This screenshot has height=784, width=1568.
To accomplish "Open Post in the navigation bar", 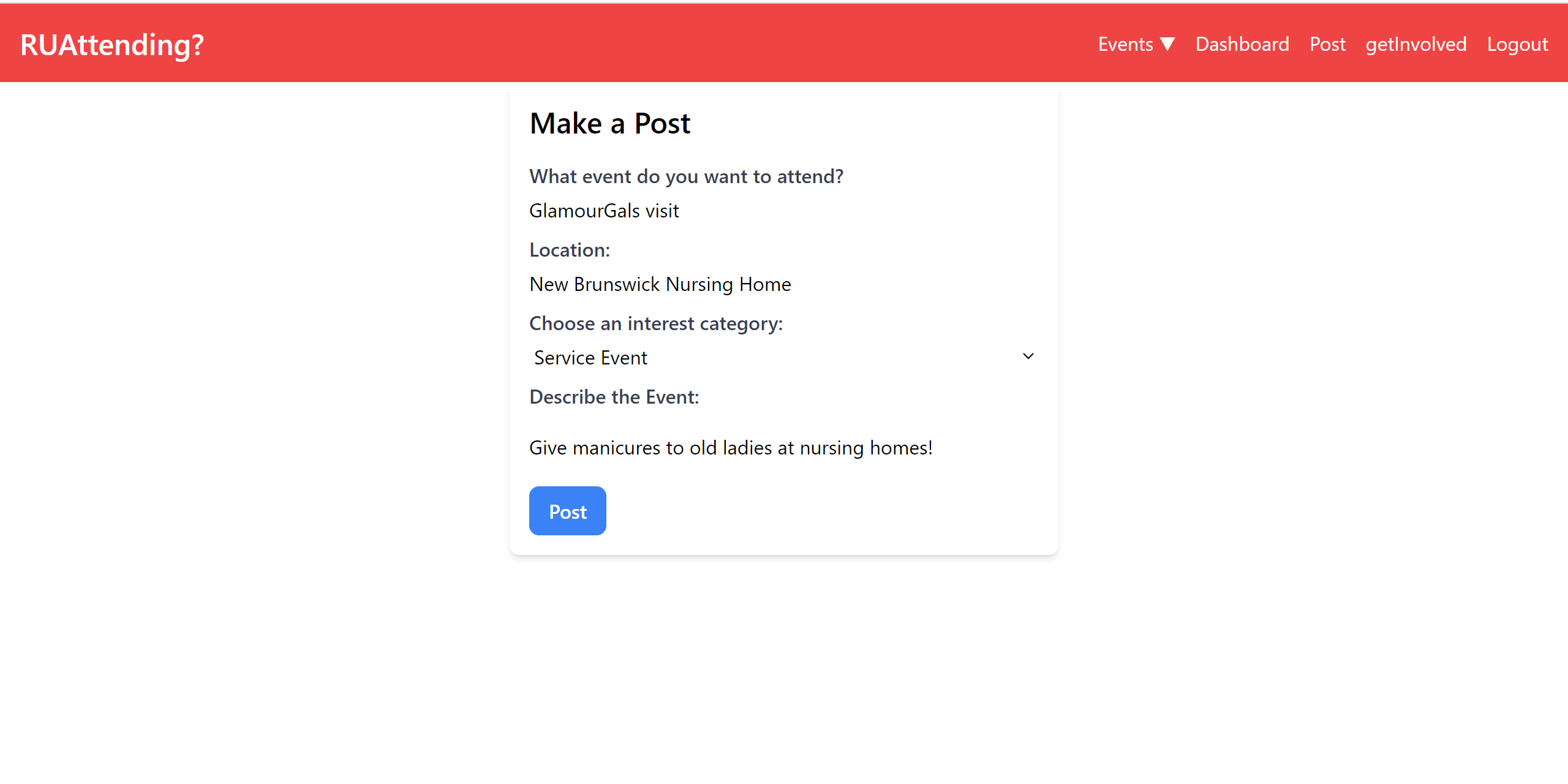I will click(1327, 44).
